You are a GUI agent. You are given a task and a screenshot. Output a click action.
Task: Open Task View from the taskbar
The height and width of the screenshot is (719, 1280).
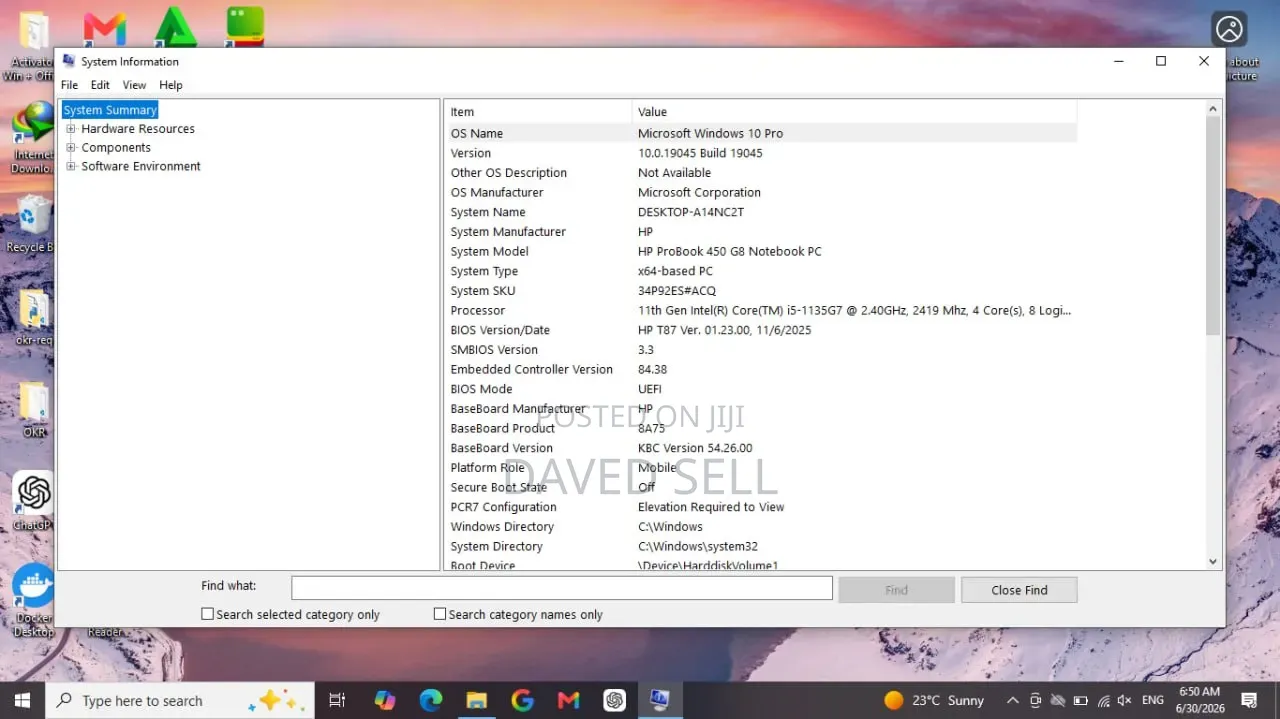point(337,700)
